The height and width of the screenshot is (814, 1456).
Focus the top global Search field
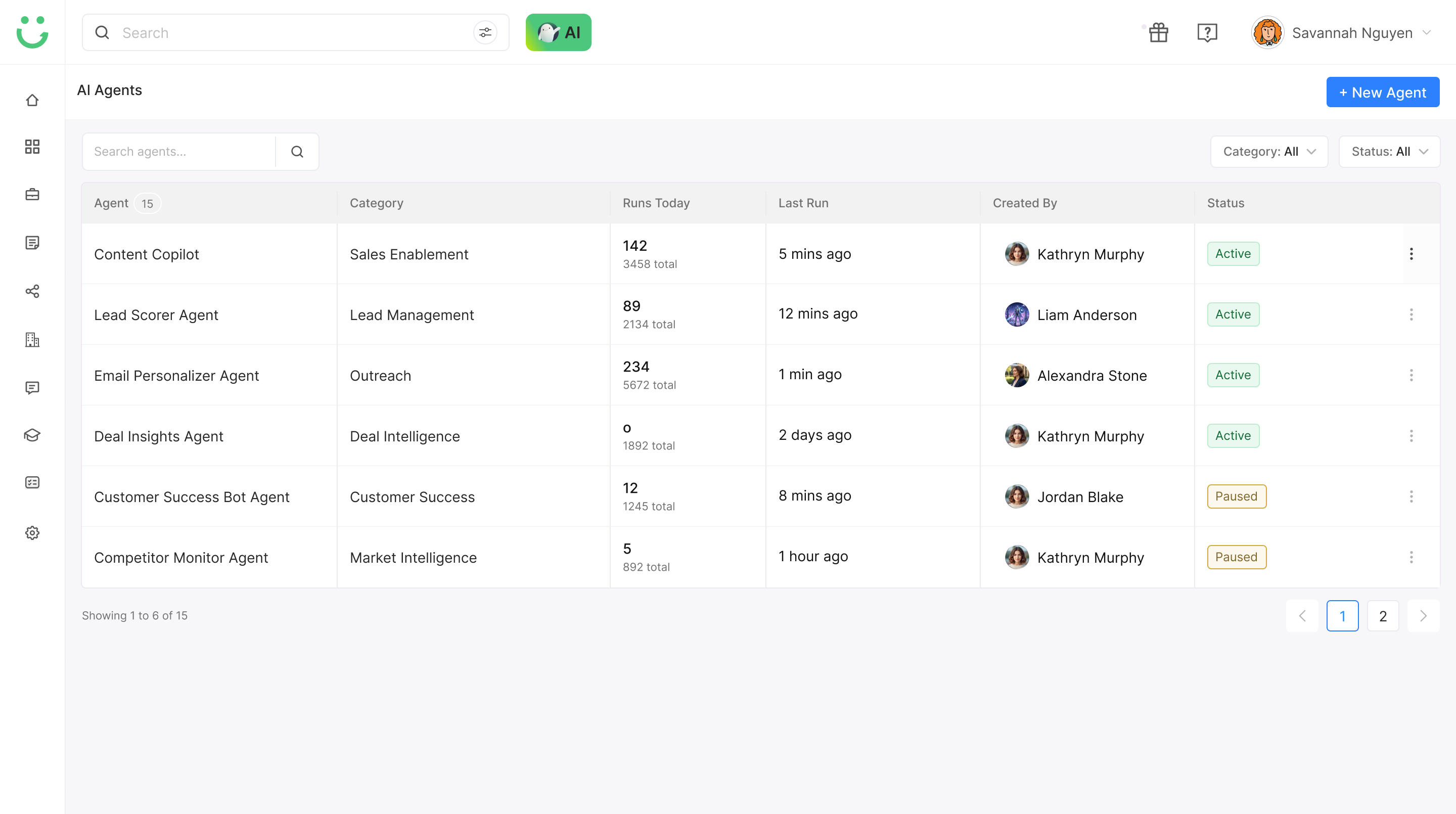tap(296, 32)
